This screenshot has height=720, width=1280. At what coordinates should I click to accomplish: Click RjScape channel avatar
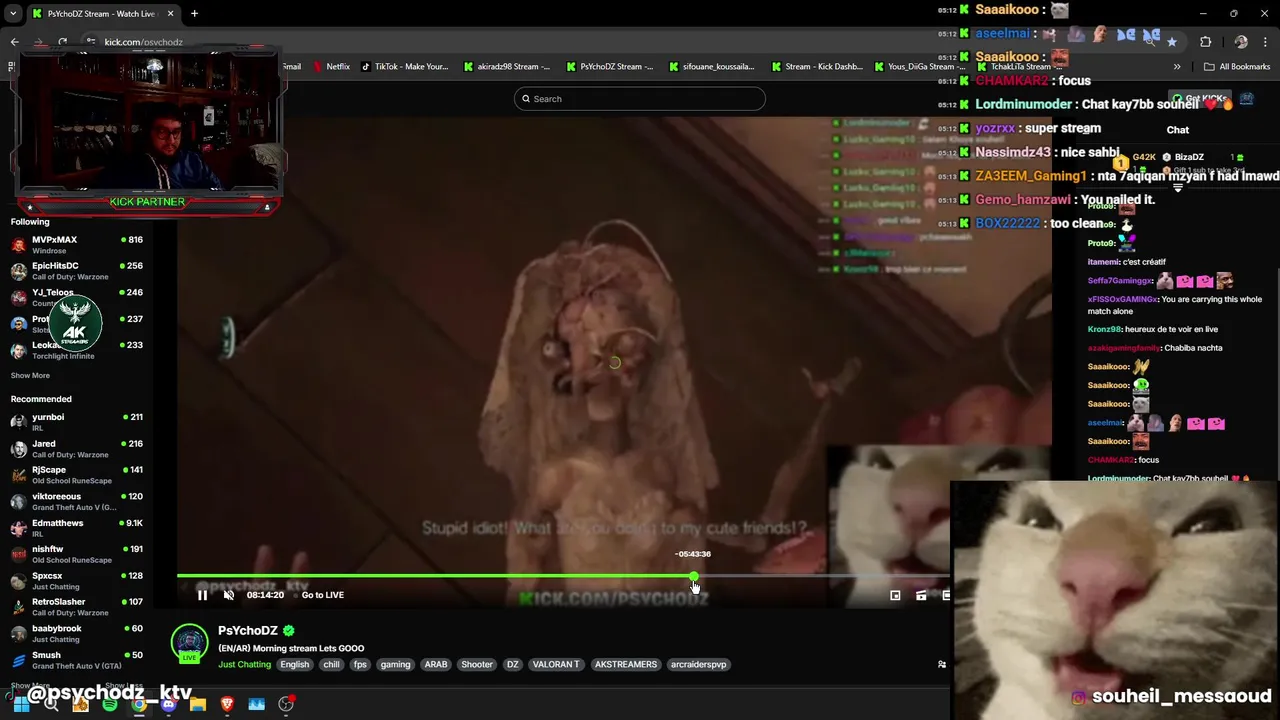point(19,475)
